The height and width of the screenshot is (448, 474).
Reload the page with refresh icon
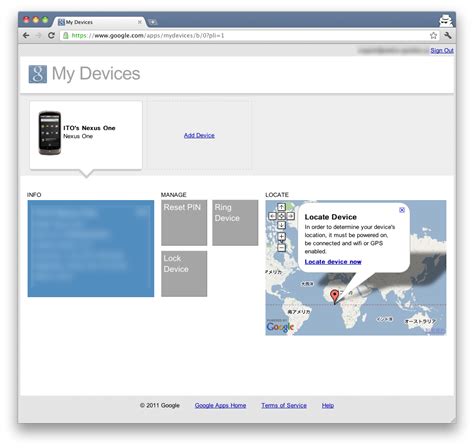51,35
